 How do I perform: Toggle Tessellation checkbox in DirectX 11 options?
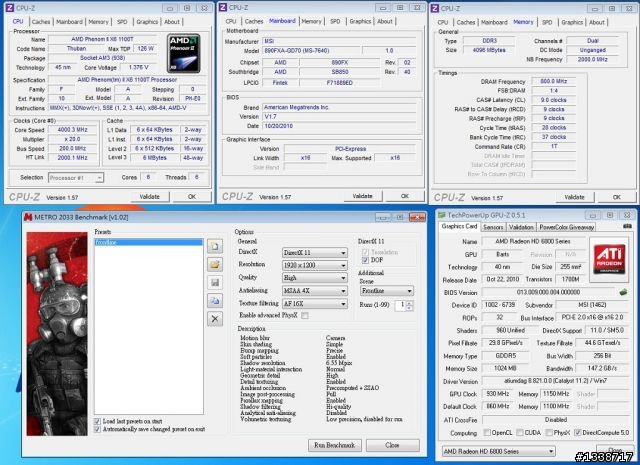[x=365, y=252]
